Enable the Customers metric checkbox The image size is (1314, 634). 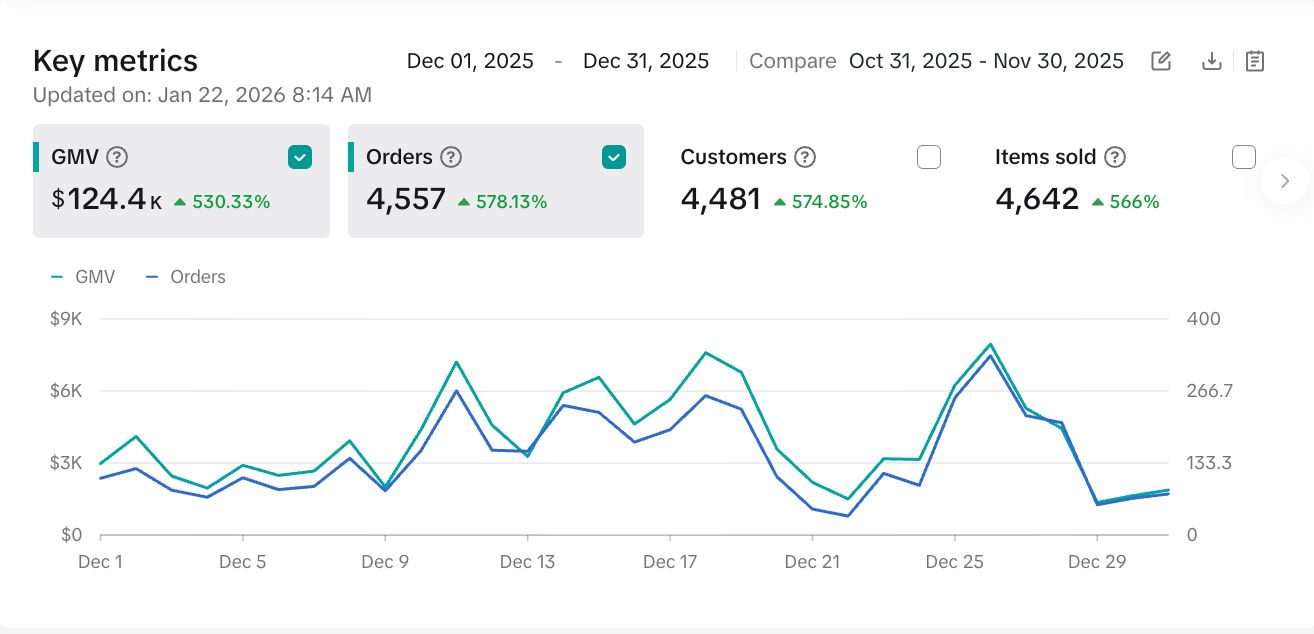click(929, 157)
